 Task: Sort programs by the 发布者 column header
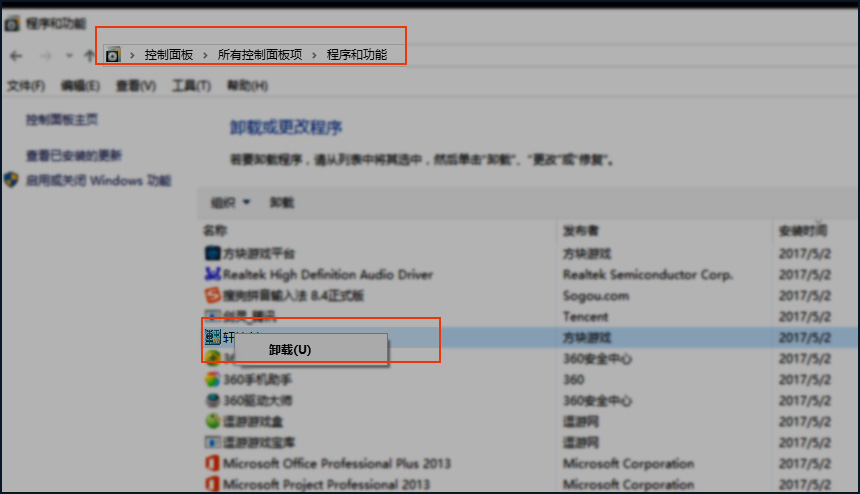pos(581,231)
